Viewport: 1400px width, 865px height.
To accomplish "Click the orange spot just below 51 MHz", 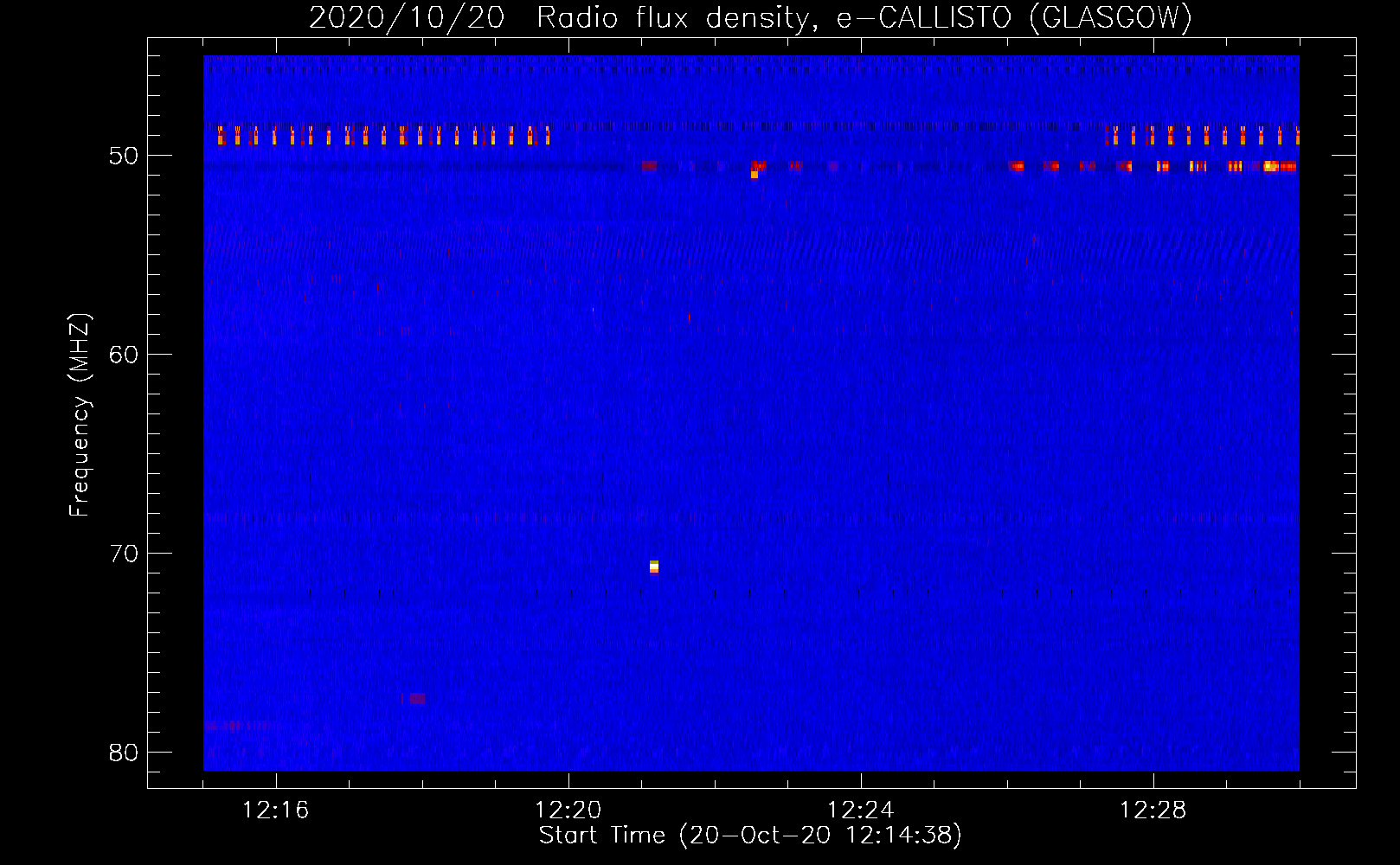I will pos(755,175).
